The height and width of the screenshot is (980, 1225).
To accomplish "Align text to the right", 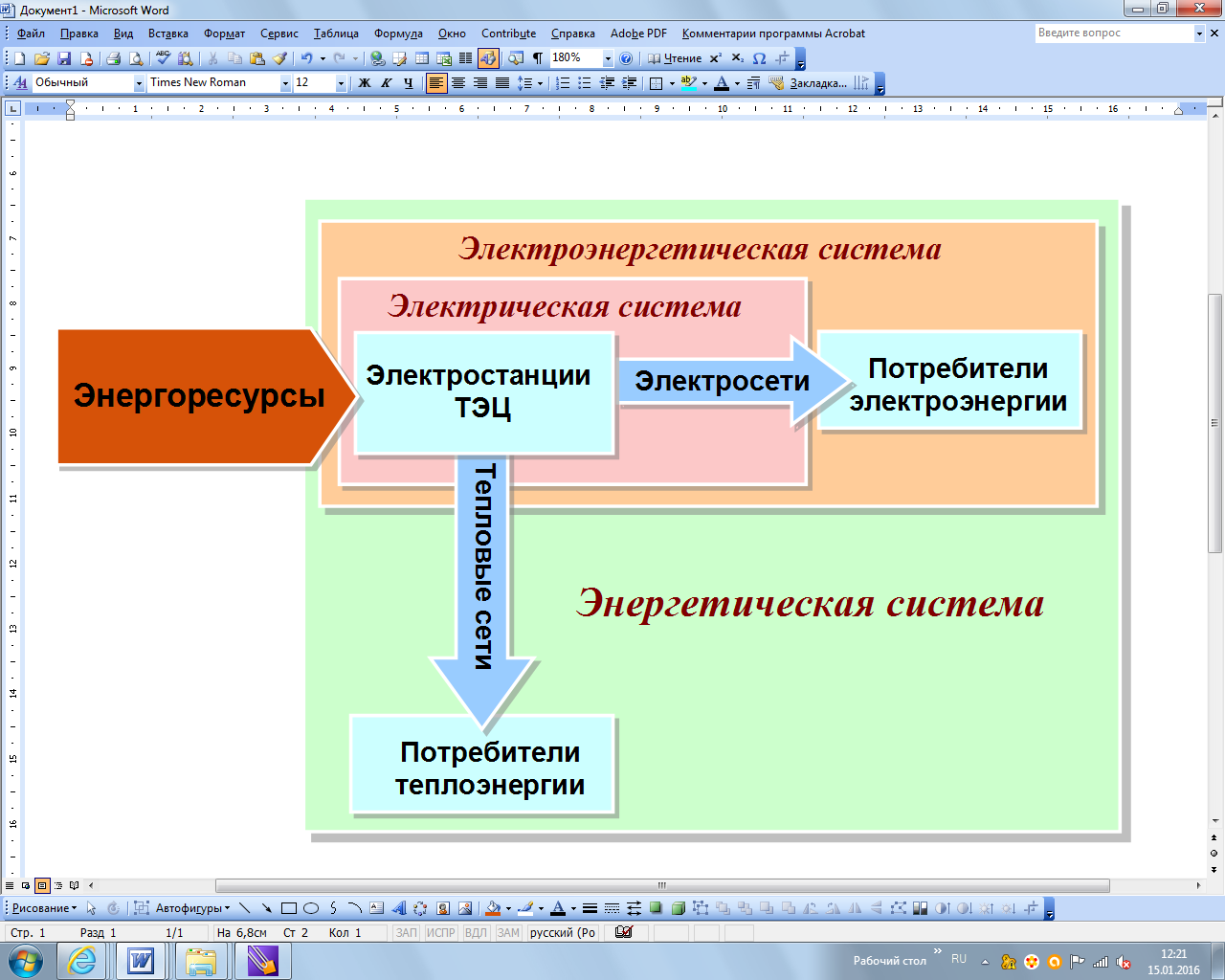I will tap(480, 83).
